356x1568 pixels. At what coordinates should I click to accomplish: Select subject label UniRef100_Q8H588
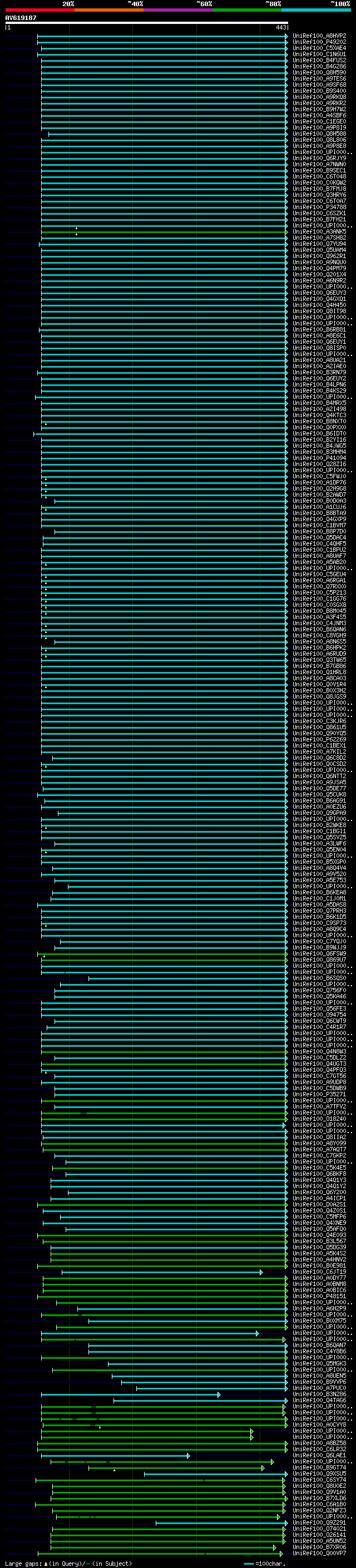pos(319,134)
